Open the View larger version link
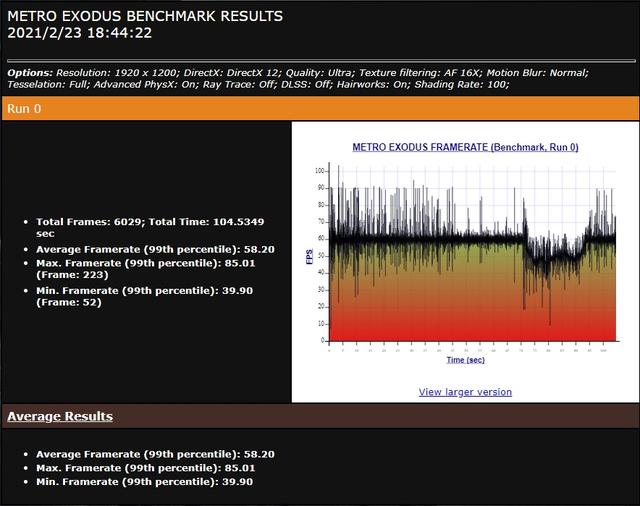The height and width of the screenshot is (506, 640). [x=465, y=392]
